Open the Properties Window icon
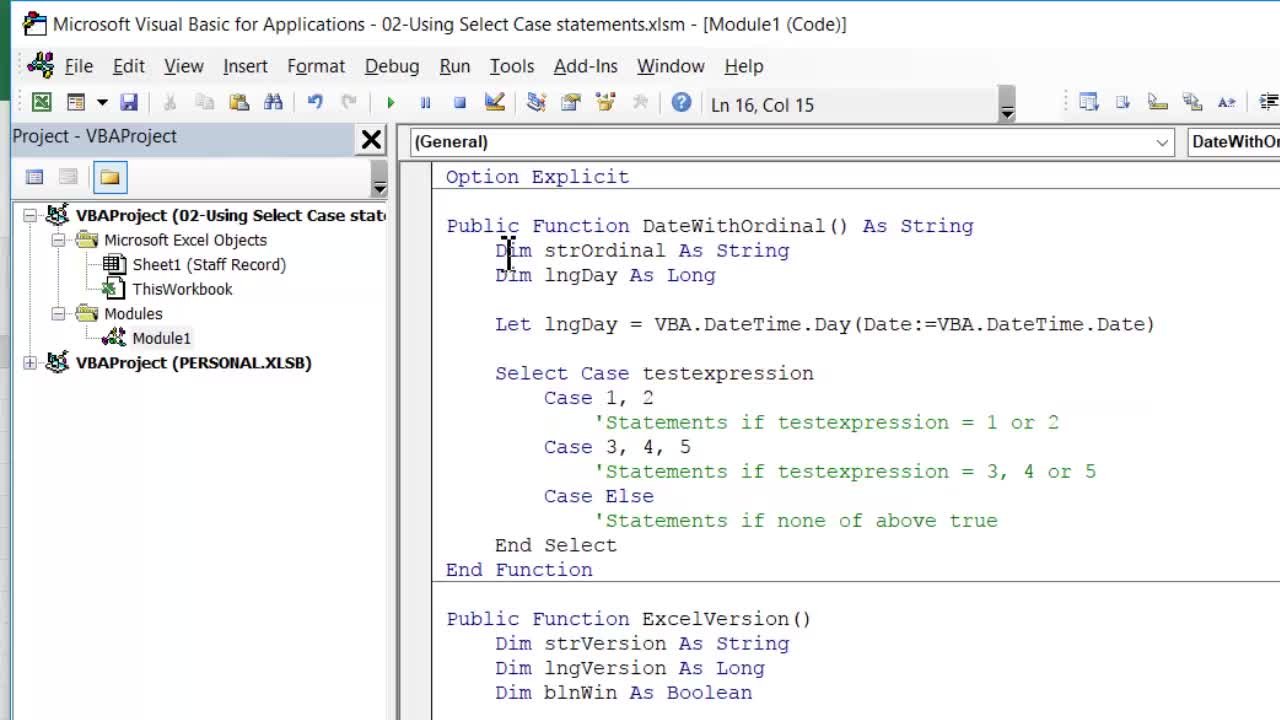 [x=571, y=102]
